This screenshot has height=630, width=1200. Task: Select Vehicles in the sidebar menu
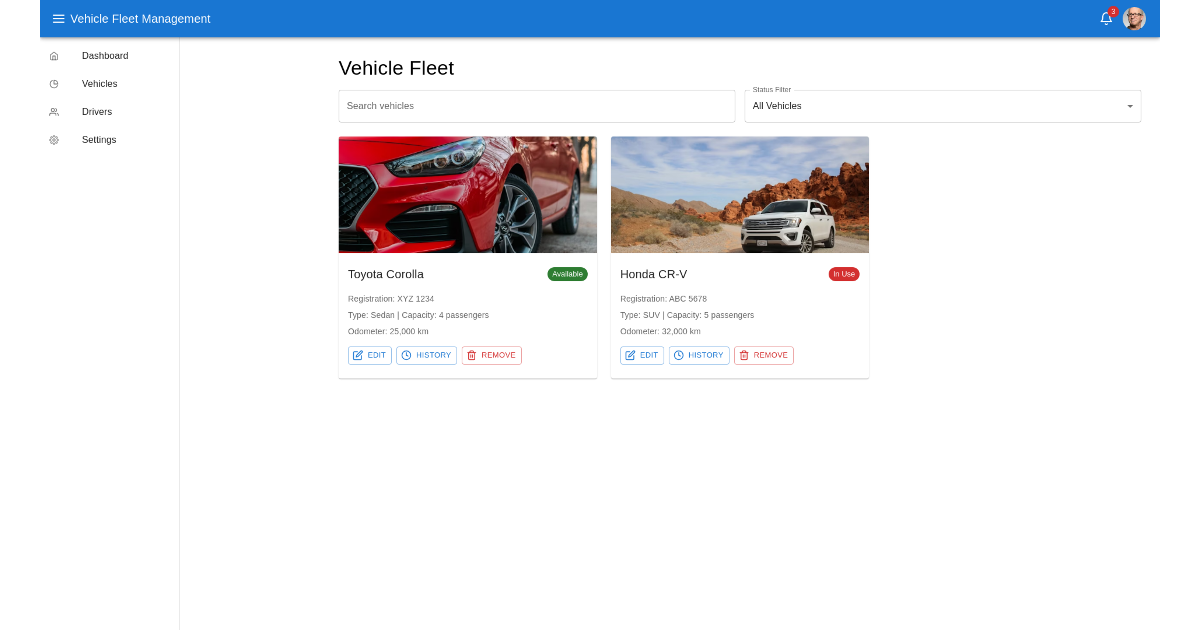coord(99,84)
